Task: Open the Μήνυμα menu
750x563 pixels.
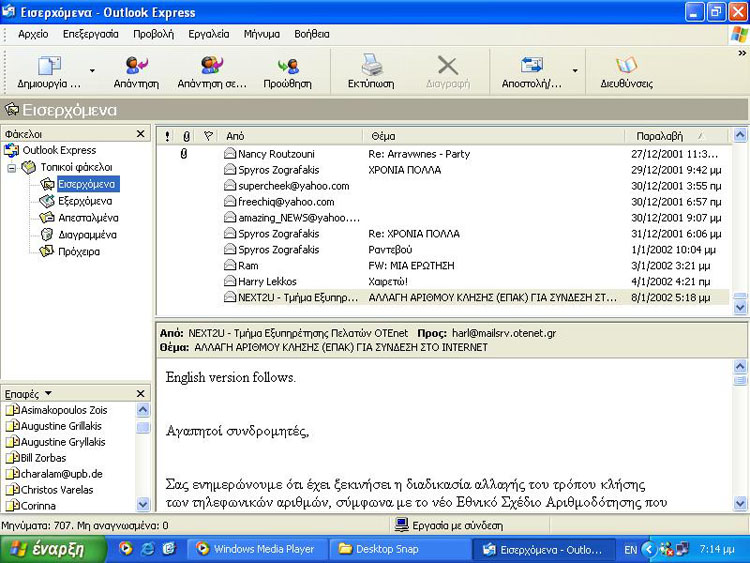Action: pyautogui.click(x=262, y=34)
